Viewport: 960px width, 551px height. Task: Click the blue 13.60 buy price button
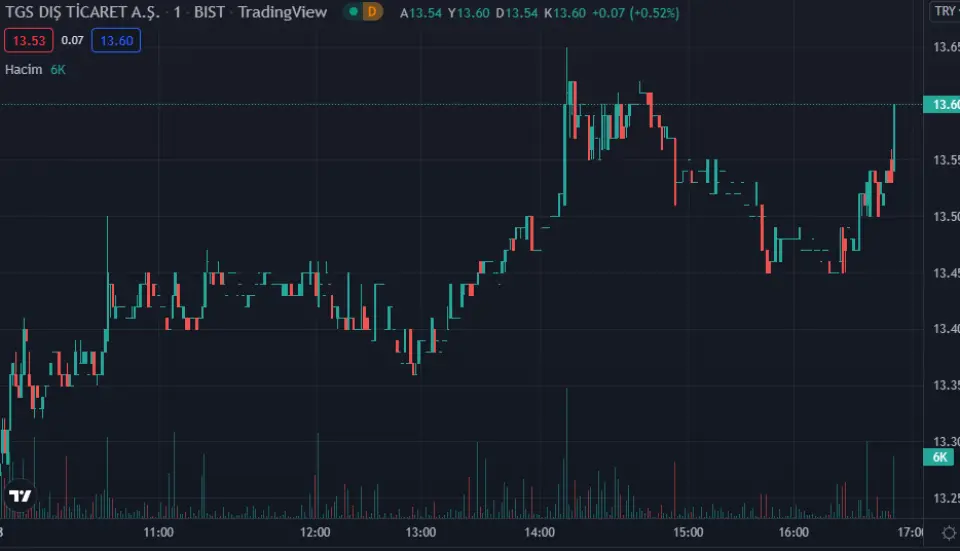(116, 41)
